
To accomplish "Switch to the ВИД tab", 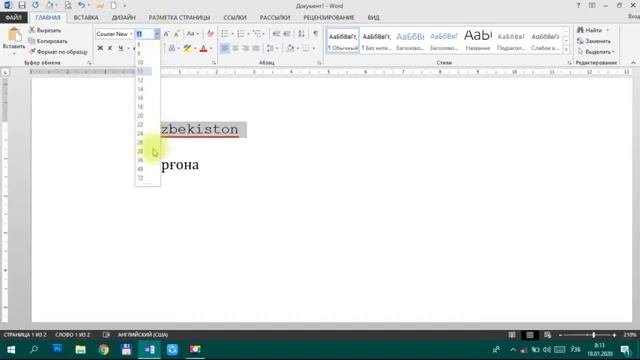I will (x=373, y=18).
